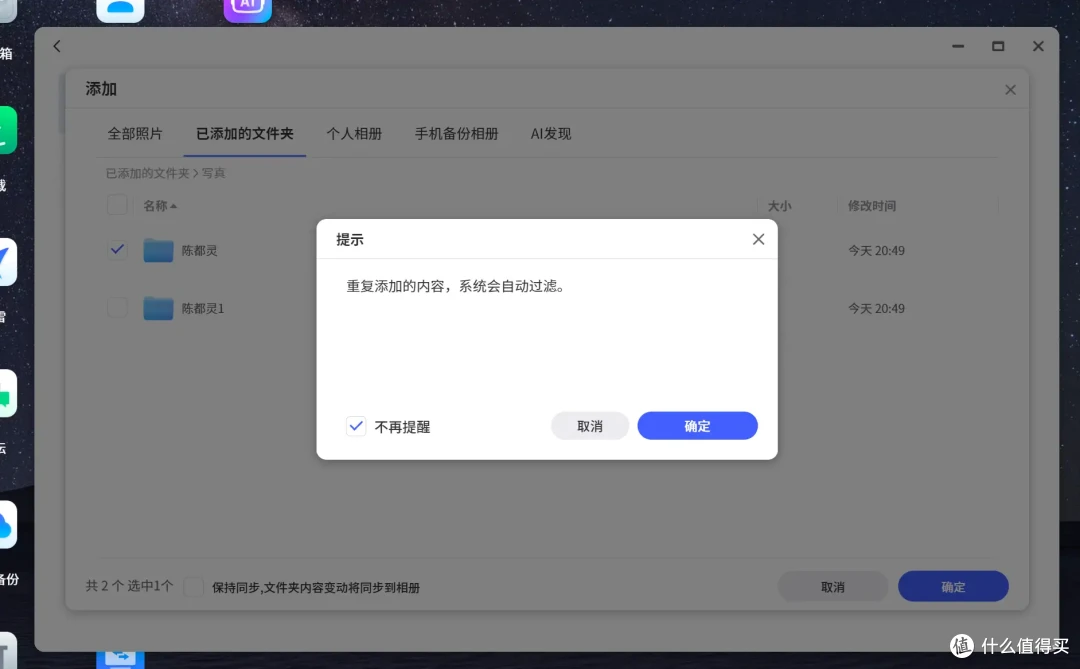Click the 写真 breadcrumb item
Screen dimensions: 1080x669
coord(214,173)
